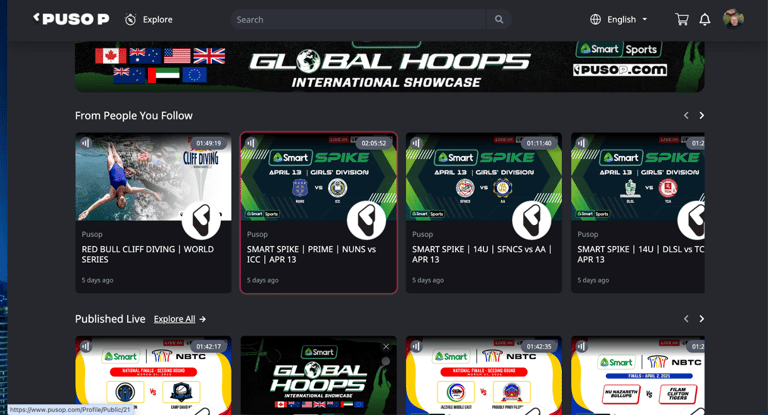Open first NBTC National Finals thumbnail 01:42:17
The width and height of the screenshot is (768, 415).
point(153,375)
